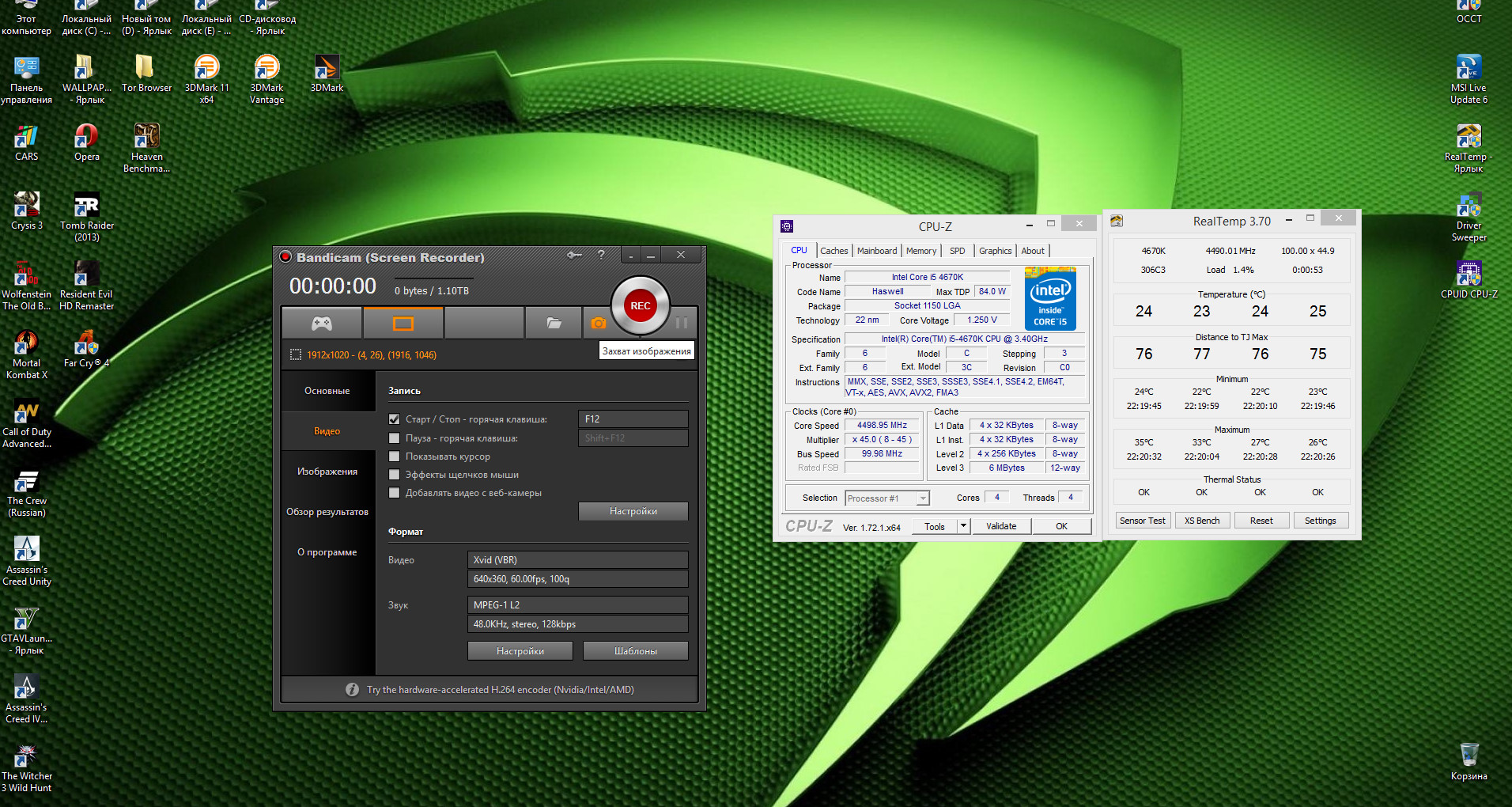Image resolution: width=1512 pixels, height=807 pixels.
Task: Click Validate button in CPU-Z
Action: point(1001,526)
